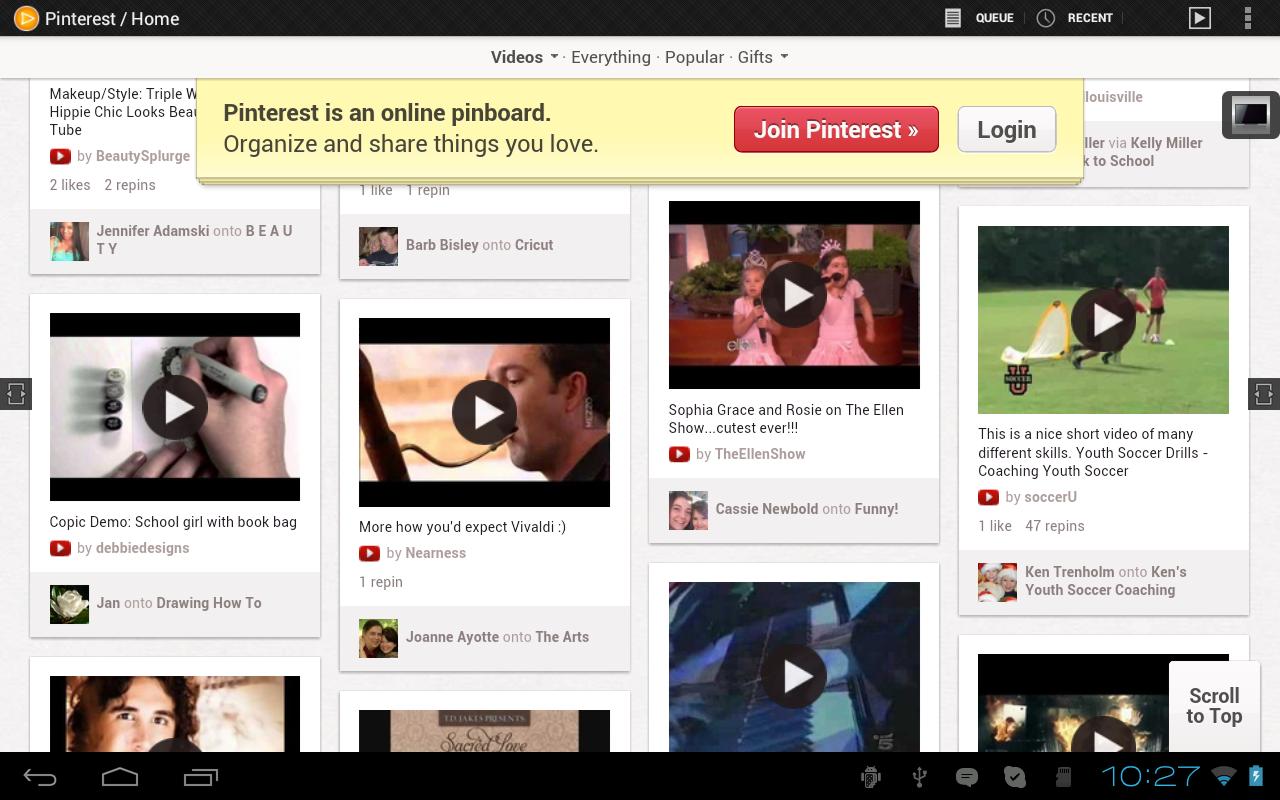Tap the right edge expand bracket icon
Image resolution: width=1280 pixels, height=800 pixels.
click(x=1264, y=394)
